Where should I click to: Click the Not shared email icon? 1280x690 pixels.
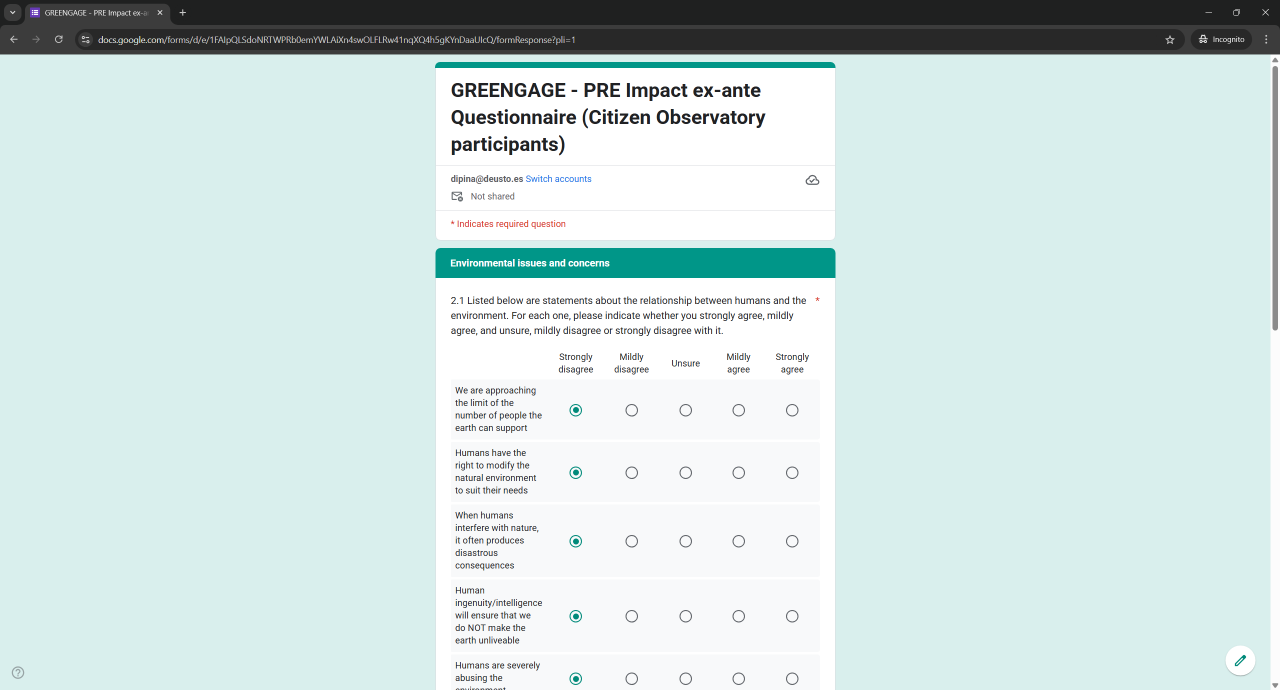[x=457, y=196]
